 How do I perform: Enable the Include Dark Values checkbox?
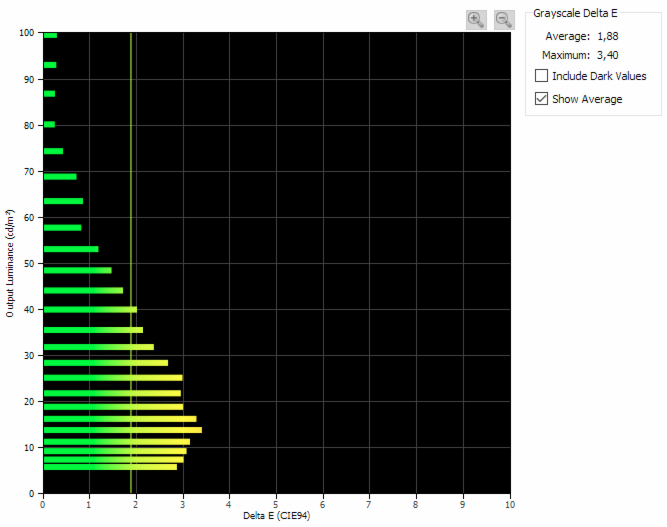(542, 76)
